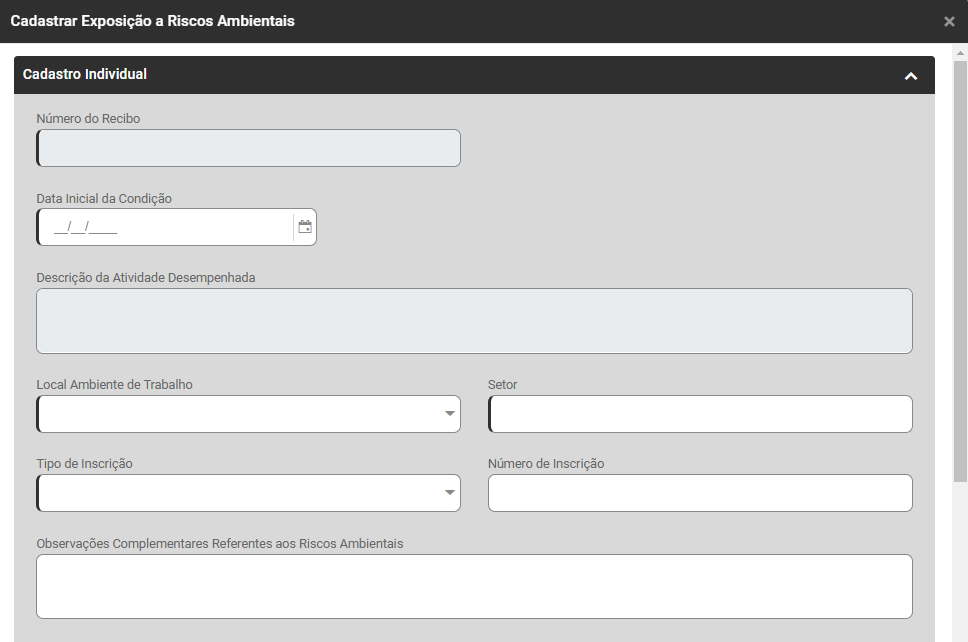Expand Local Ambiente de Trabalho dropdown arrow
Image resolution: width=968 pixels, height=642 pixels.
pyautogui.click(x=450, y=414)
